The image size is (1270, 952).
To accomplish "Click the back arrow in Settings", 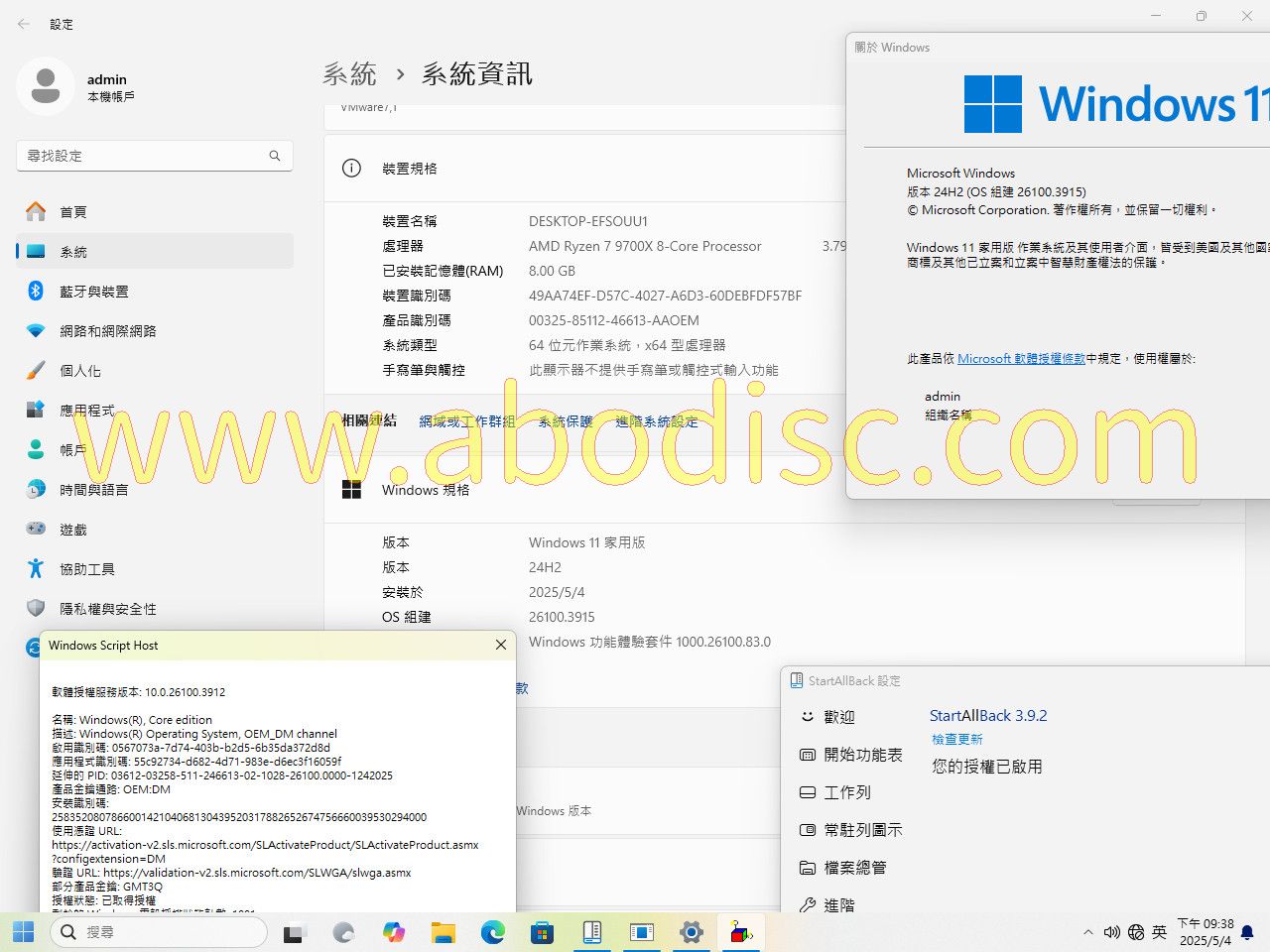I will click(24, 24).
